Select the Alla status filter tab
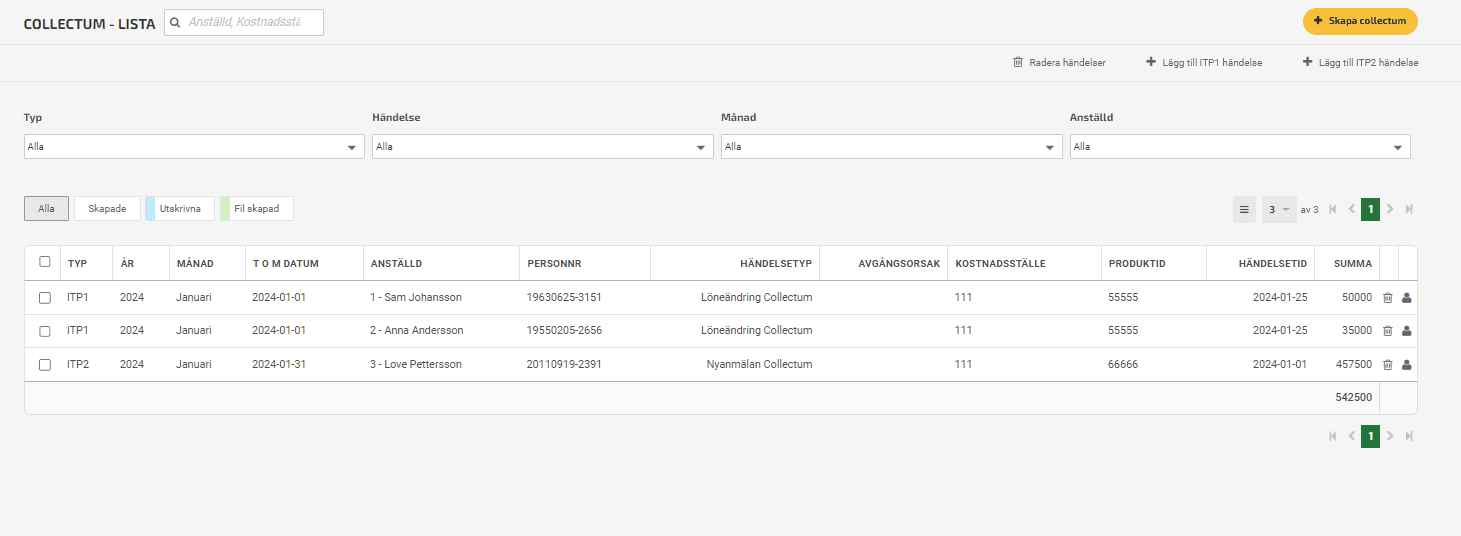Image resolution: width=1461 pixels, height=536 pixels. pyautogui.click(x=46, y=208)
